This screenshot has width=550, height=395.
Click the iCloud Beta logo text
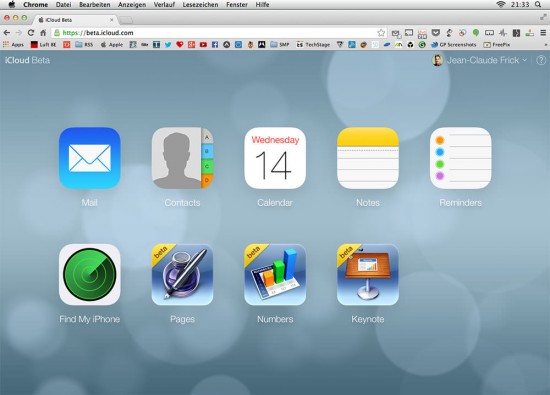pos(27,60)
